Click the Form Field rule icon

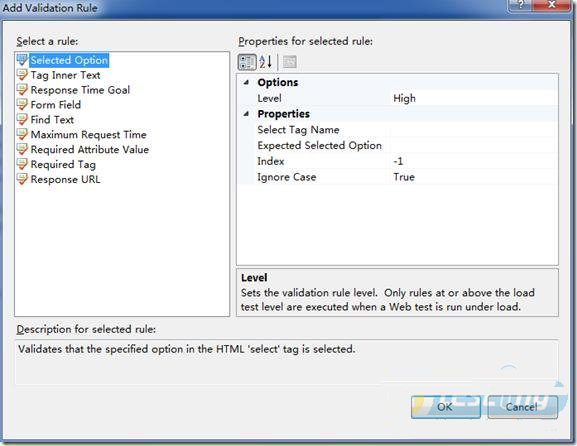[22, 105]
